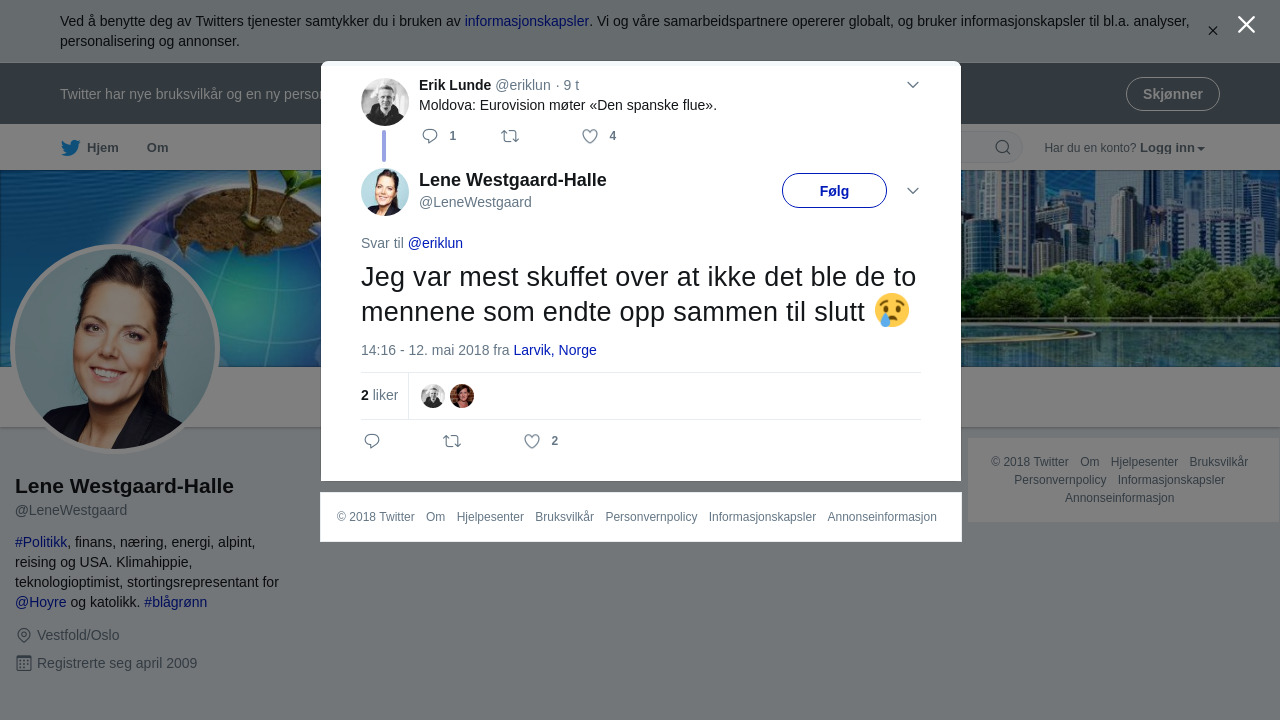
Task: Expand chevron menu beside Følg button
Action: pos(913,191)
